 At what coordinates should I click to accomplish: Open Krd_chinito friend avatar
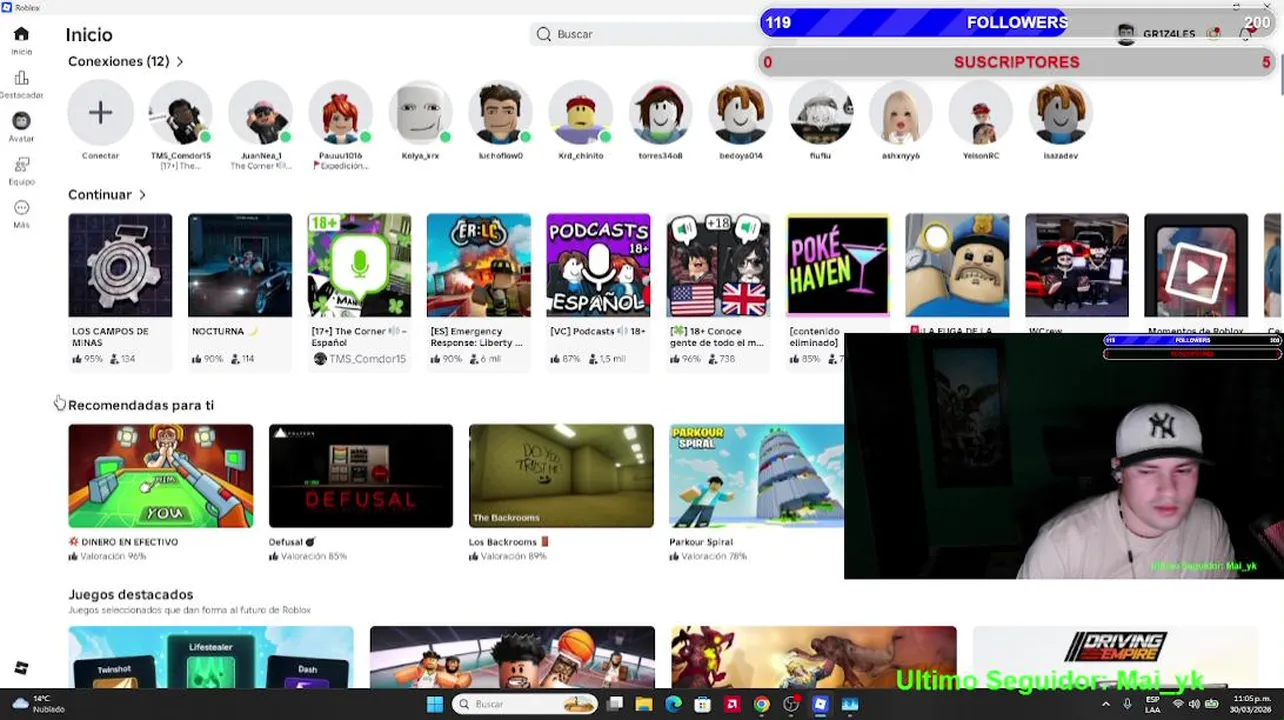click(580, 113)
